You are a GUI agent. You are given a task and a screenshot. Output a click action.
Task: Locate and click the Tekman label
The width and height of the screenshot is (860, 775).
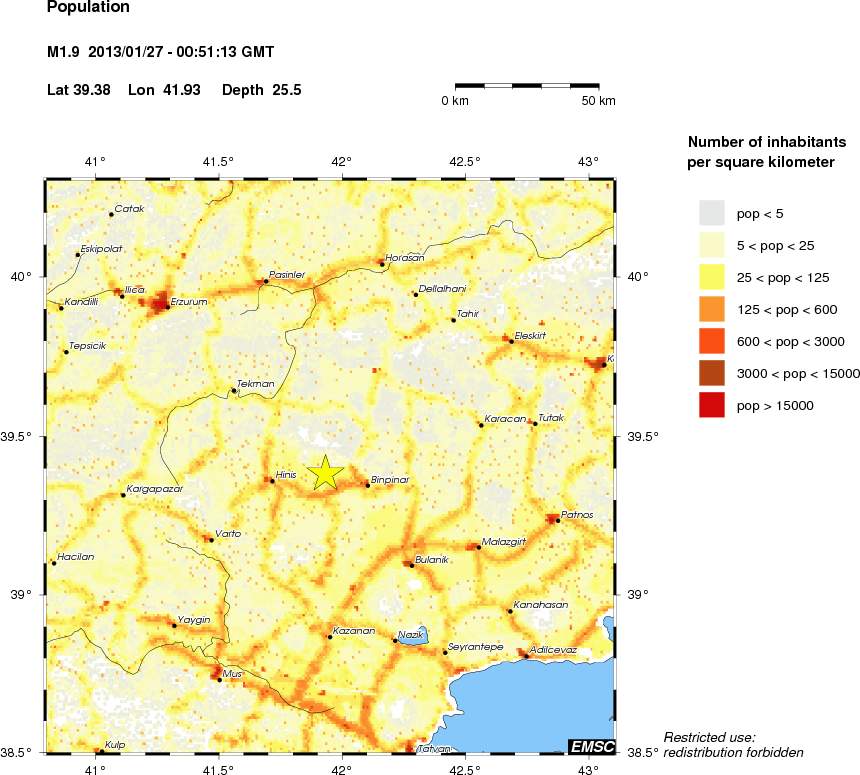point(256,384)
